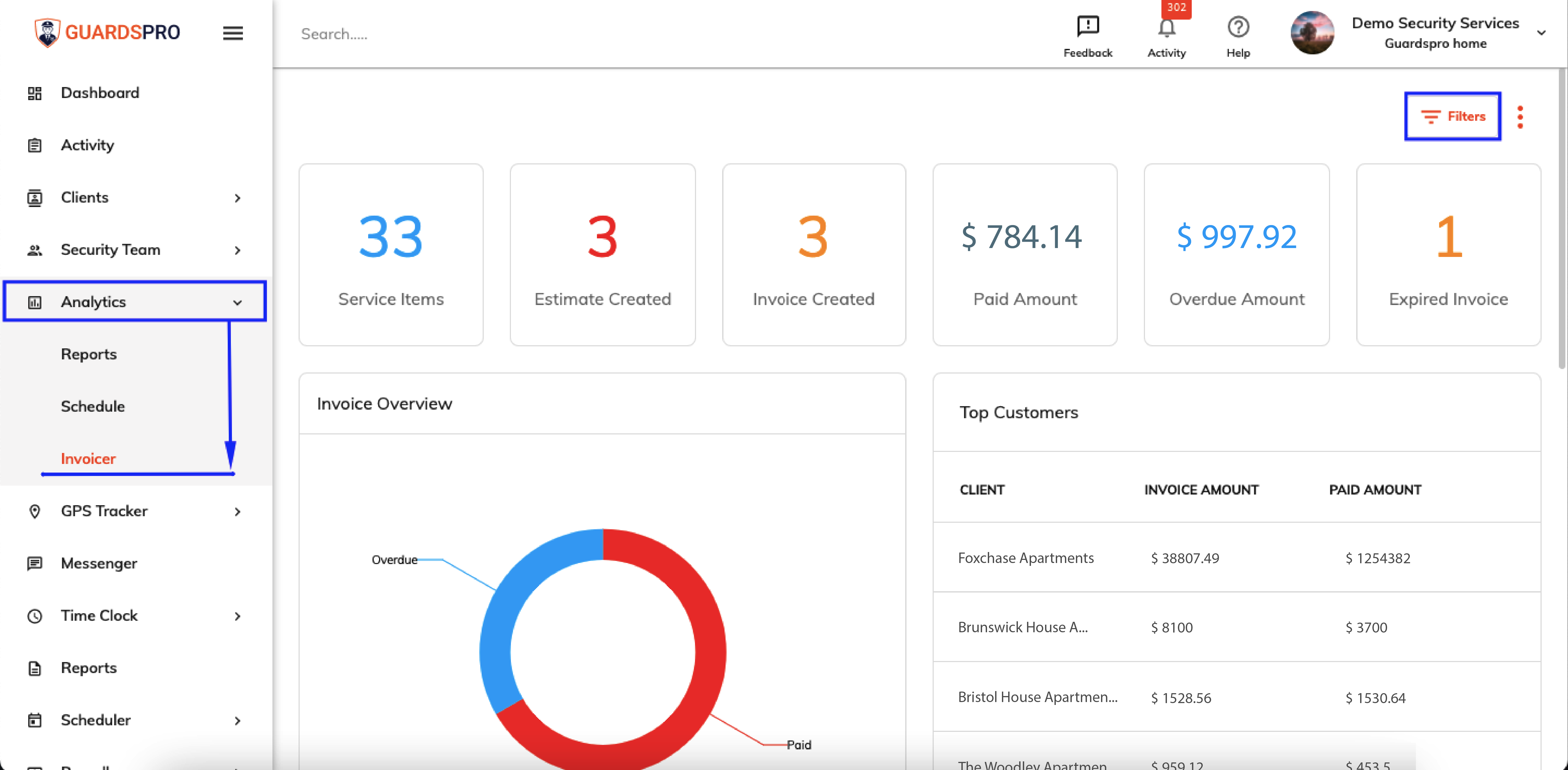Open Messenger from the sidebar
This screenshot has width=1568, height=770.
[x=99, y=564]
